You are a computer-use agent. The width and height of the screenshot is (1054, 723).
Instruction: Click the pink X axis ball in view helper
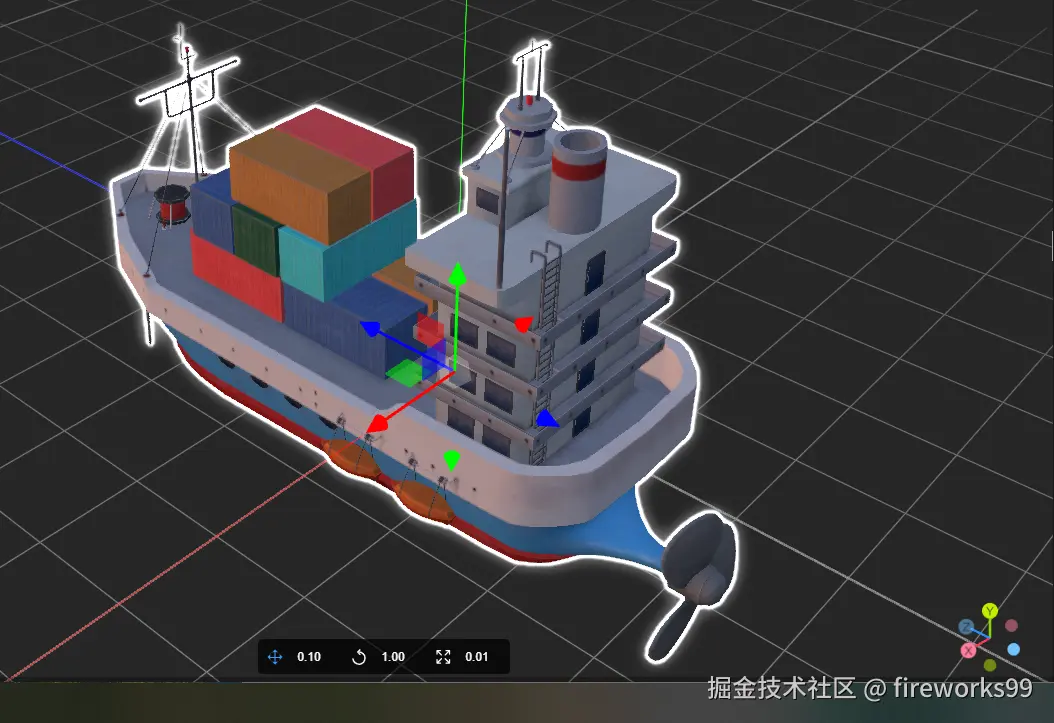968,651
